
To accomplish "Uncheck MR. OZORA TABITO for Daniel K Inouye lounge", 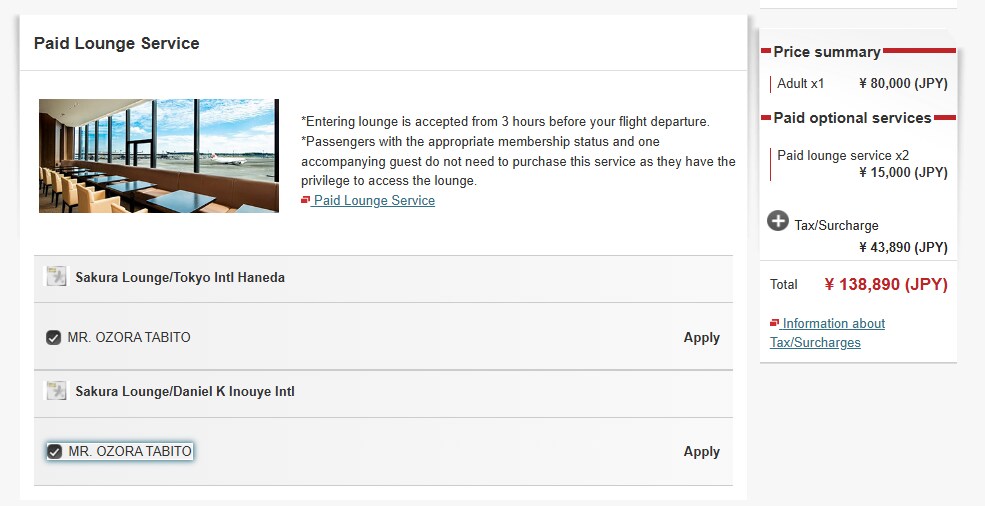I will 55,451.
